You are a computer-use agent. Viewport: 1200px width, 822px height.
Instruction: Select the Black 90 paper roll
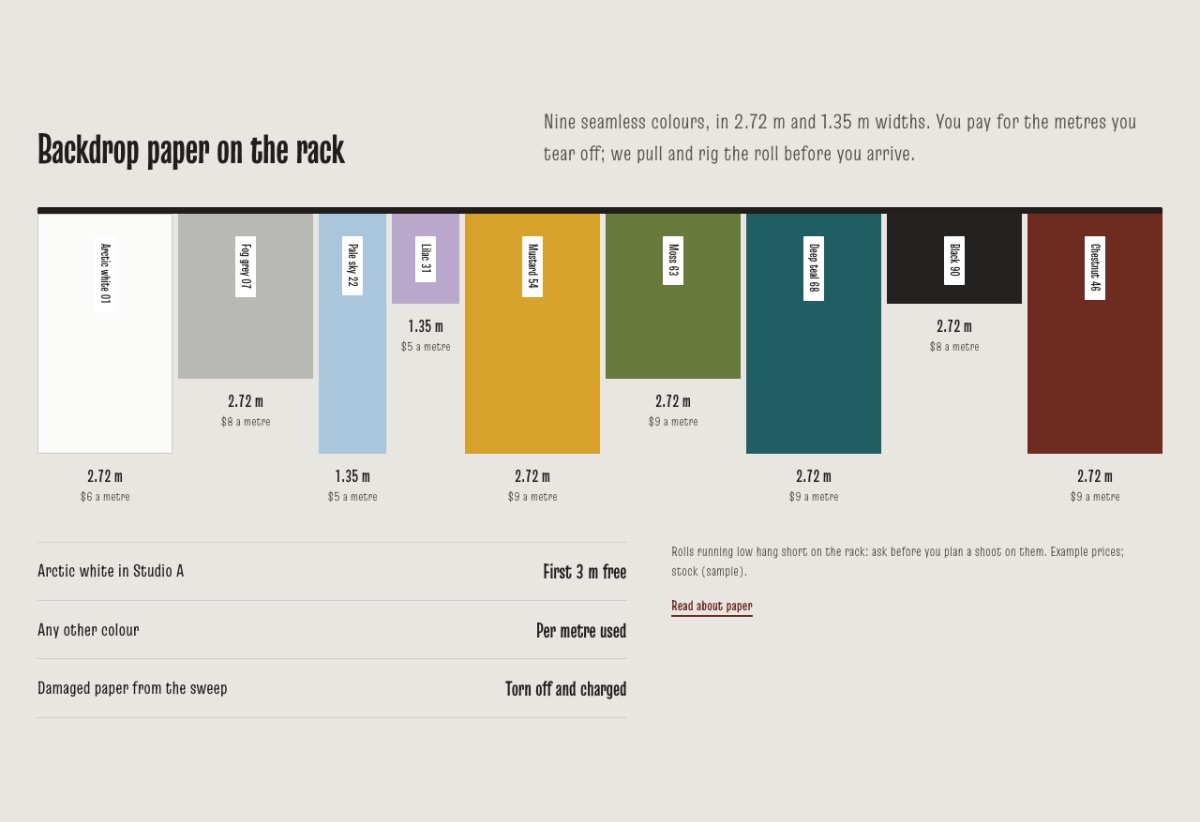[x=954, y=258]
